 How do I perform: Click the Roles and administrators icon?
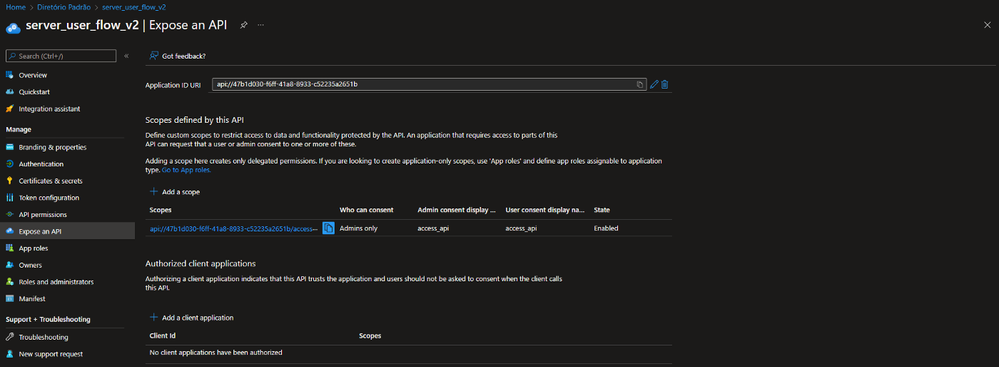point(10,282)
